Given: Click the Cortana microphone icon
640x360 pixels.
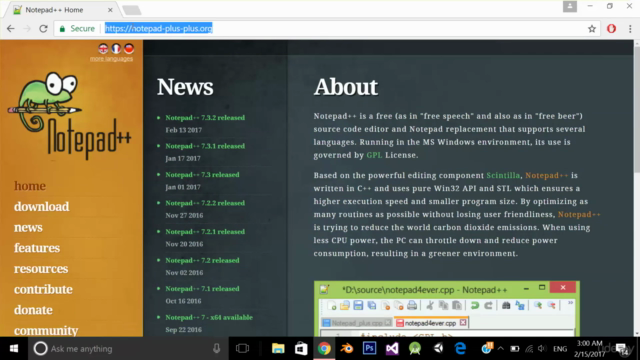Looking at the screenshot, I should pyautogui.click(x=216, y=349).
